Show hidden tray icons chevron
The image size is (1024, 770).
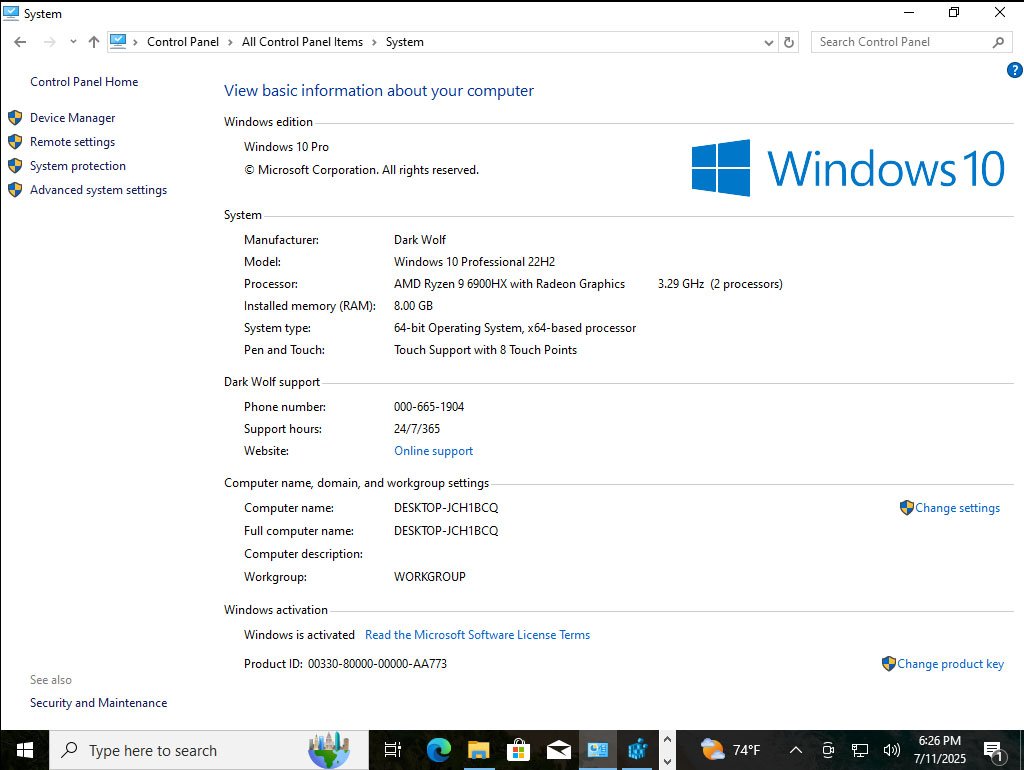click(795, 750)
